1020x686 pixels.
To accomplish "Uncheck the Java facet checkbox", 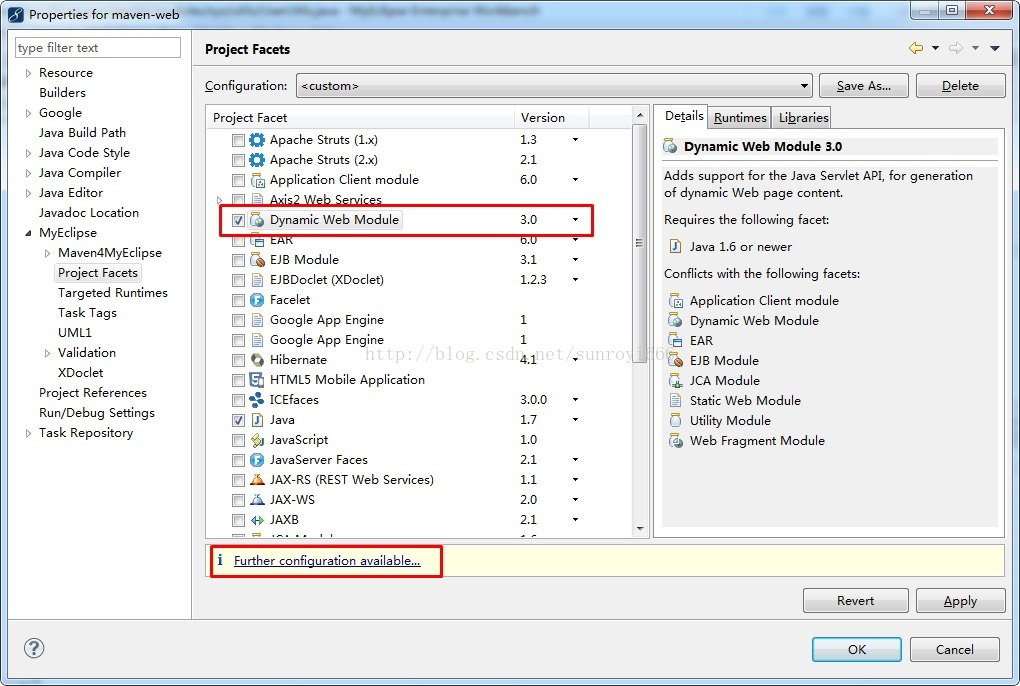I will coord(238,421).
